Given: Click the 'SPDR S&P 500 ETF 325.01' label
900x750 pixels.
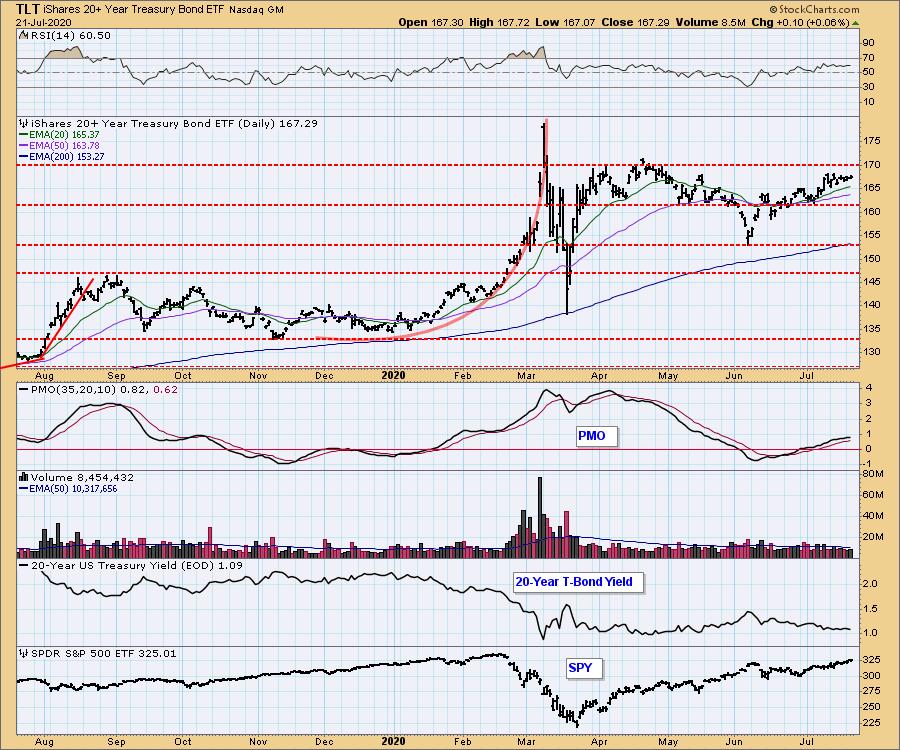Looking at the screenshot, I should (103, 653).
